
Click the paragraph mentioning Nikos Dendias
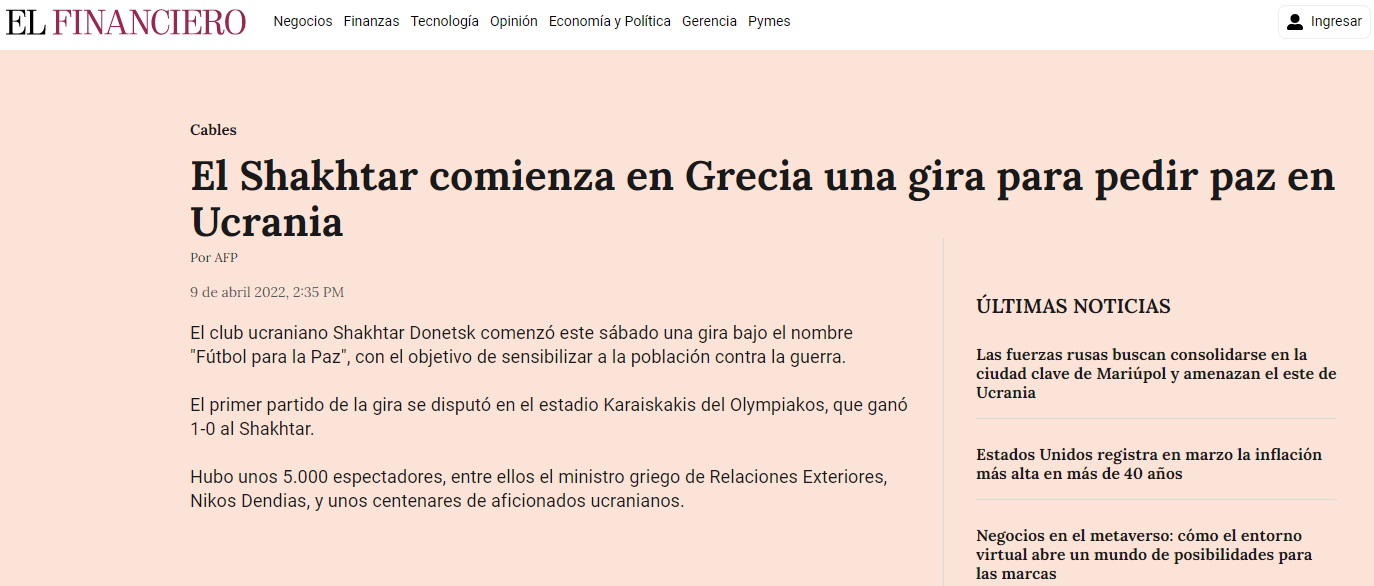(x=538, y=489)
